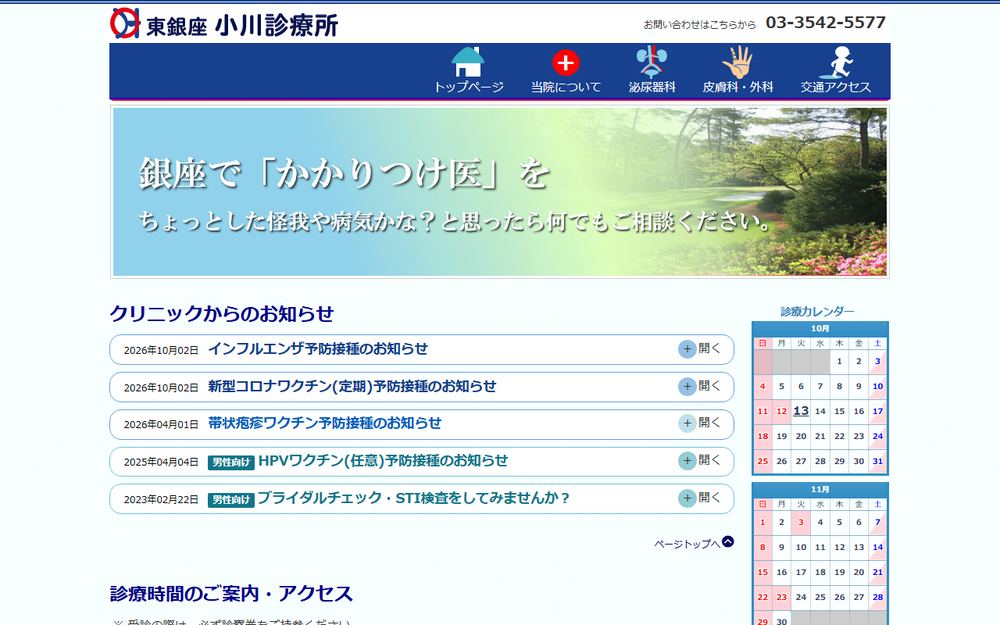This screenshot has height=625, width=1000.
Task: Click the 診療時間のご案内・アクセス heading
Action: click(231, 594)
